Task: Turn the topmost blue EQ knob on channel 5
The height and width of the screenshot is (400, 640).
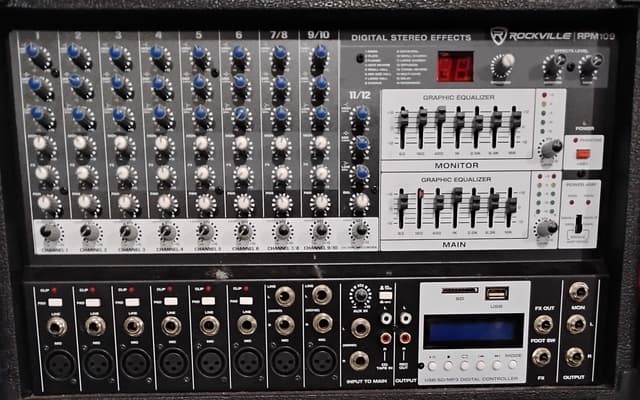Action: 201,56
